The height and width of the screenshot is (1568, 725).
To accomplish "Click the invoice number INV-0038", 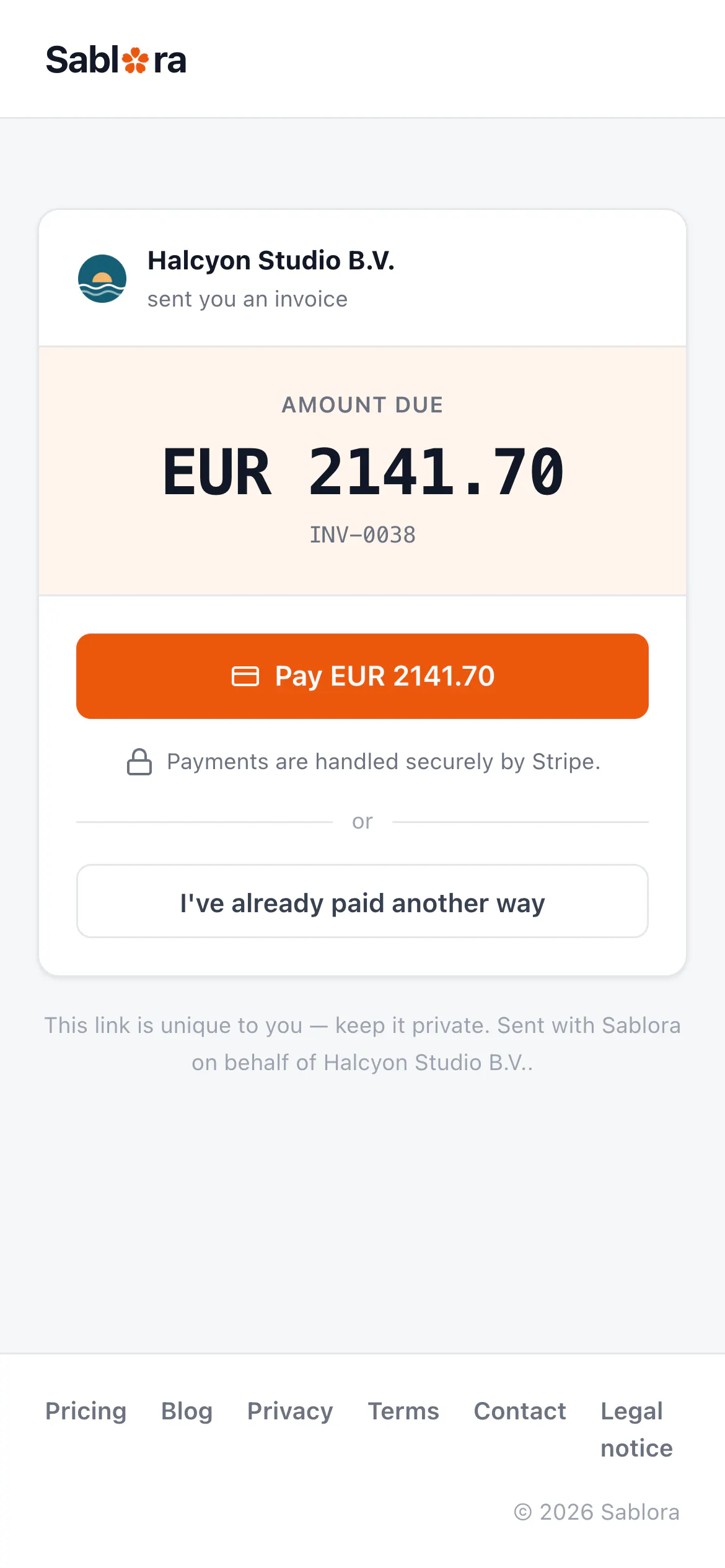I will point(362,535).
